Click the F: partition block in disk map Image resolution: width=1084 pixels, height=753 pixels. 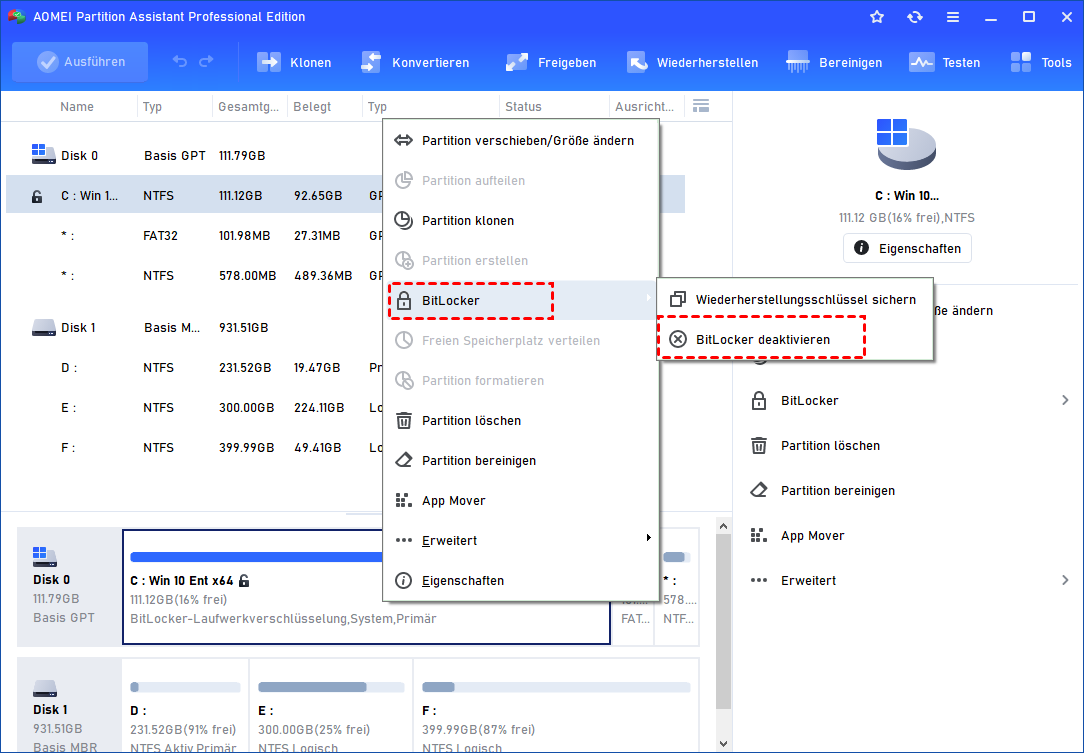[556, 705]
